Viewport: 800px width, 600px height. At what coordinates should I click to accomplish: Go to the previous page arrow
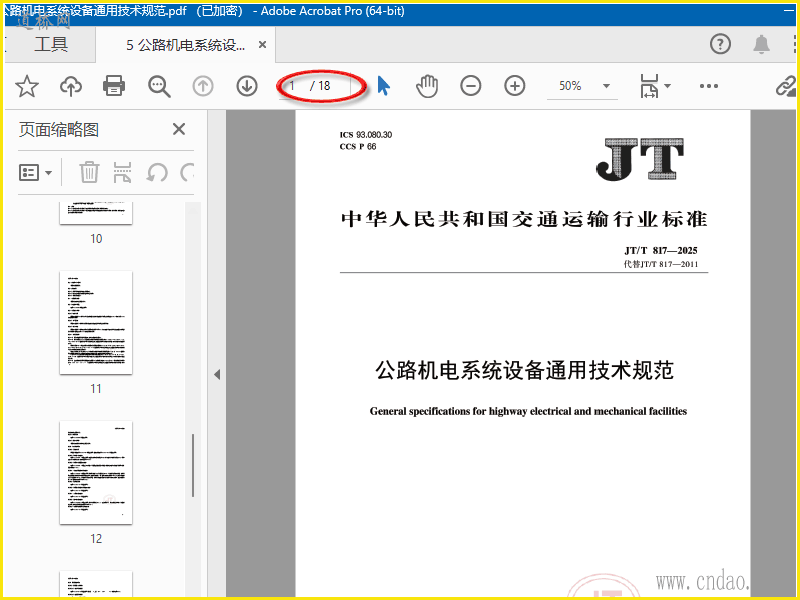coord(203,86)
